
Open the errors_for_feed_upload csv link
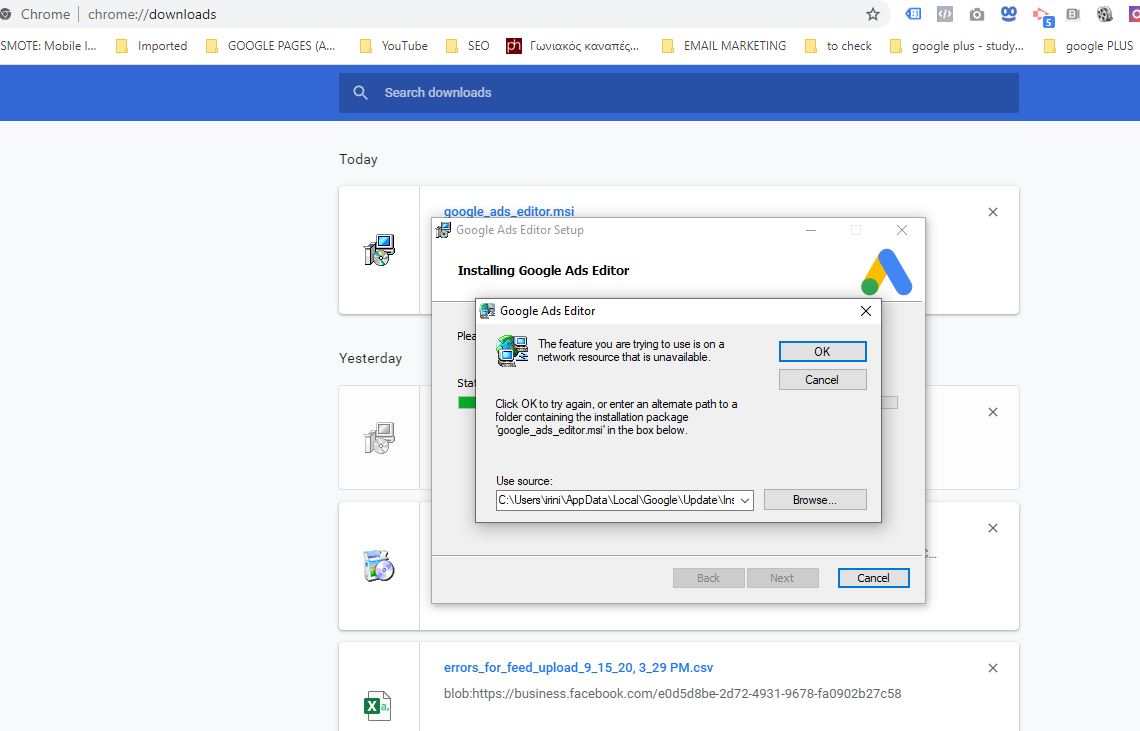pyautogui.click(x=579, y=667)
